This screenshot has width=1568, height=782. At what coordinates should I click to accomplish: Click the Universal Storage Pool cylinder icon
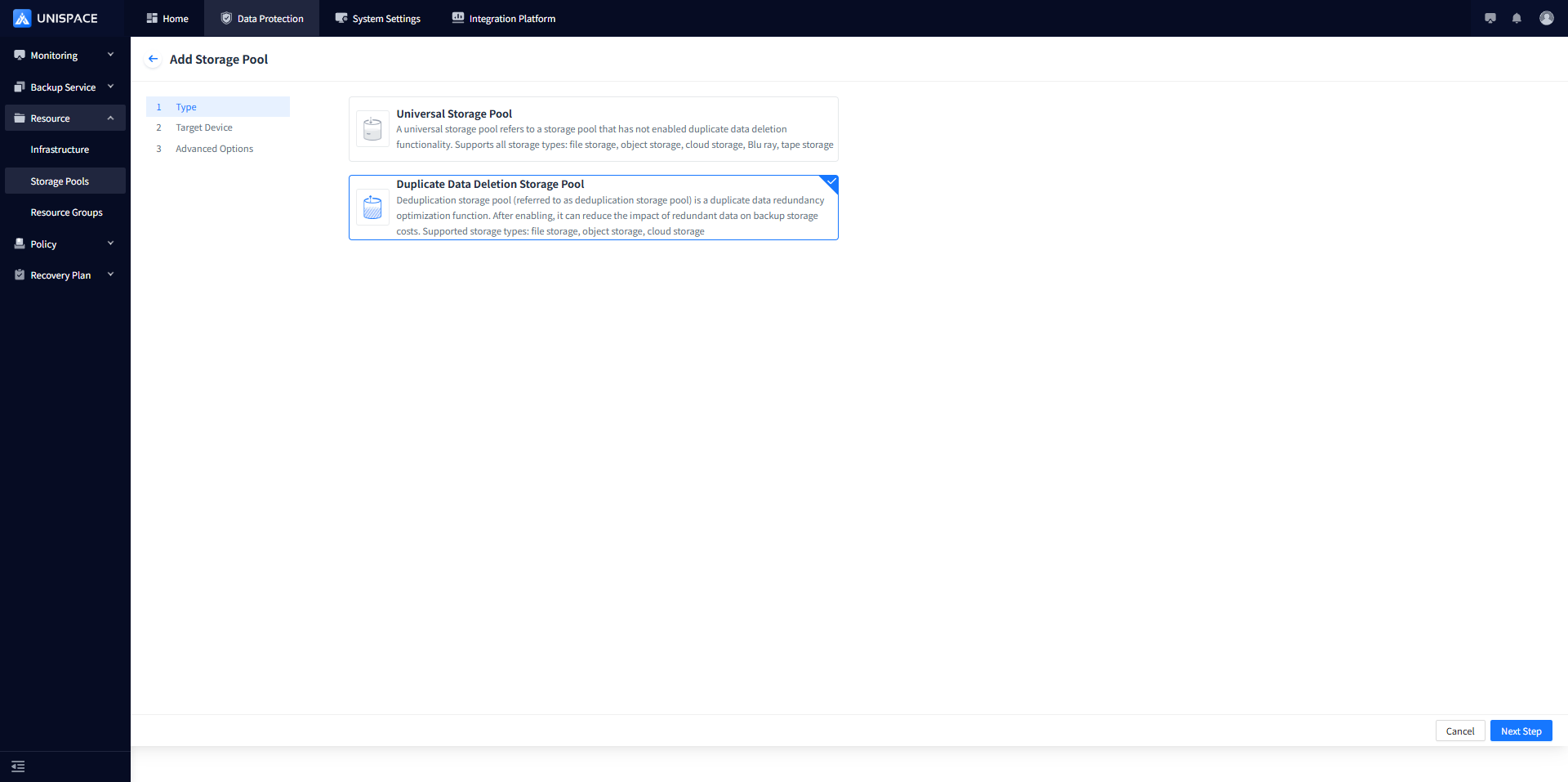(x=372, y=129)
